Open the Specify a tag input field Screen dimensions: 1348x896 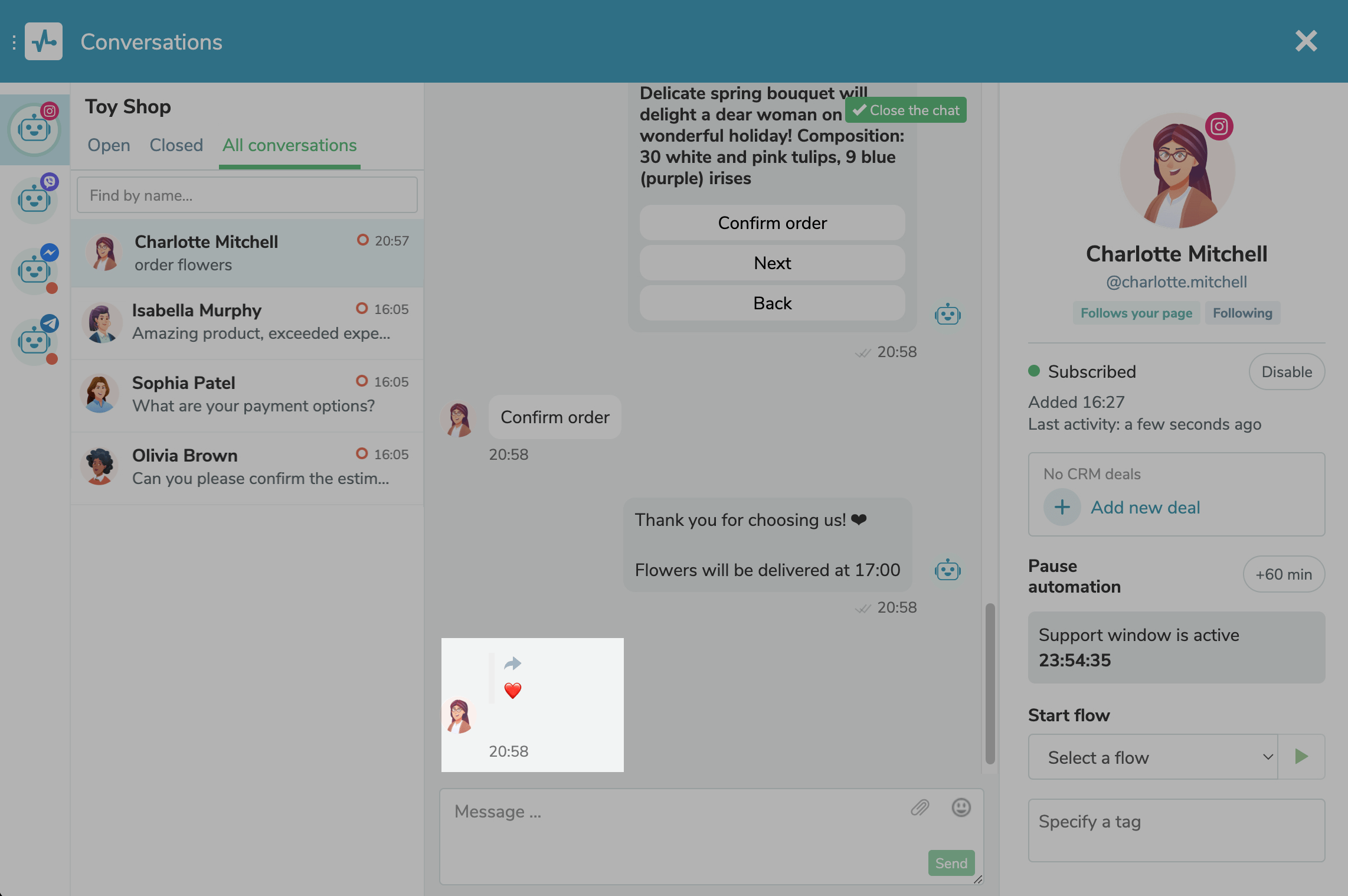tap(1177, 821)
